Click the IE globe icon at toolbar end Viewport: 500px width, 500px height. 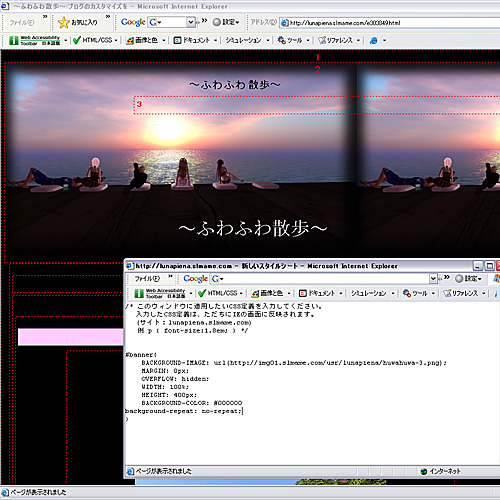click(374, 40)
